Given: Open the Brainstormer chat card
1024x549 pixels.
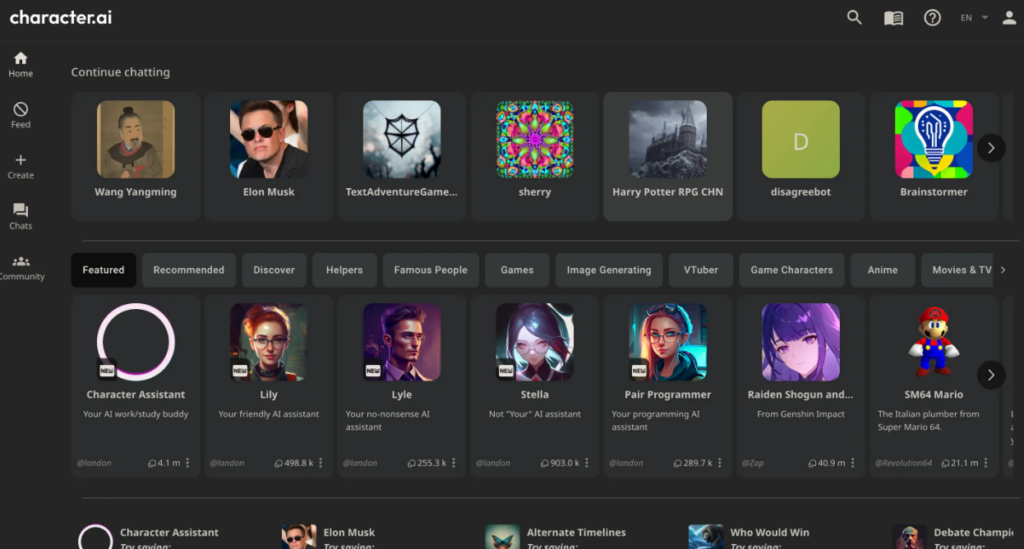Looking at the screenshot, I should click(x=933, y=156).
